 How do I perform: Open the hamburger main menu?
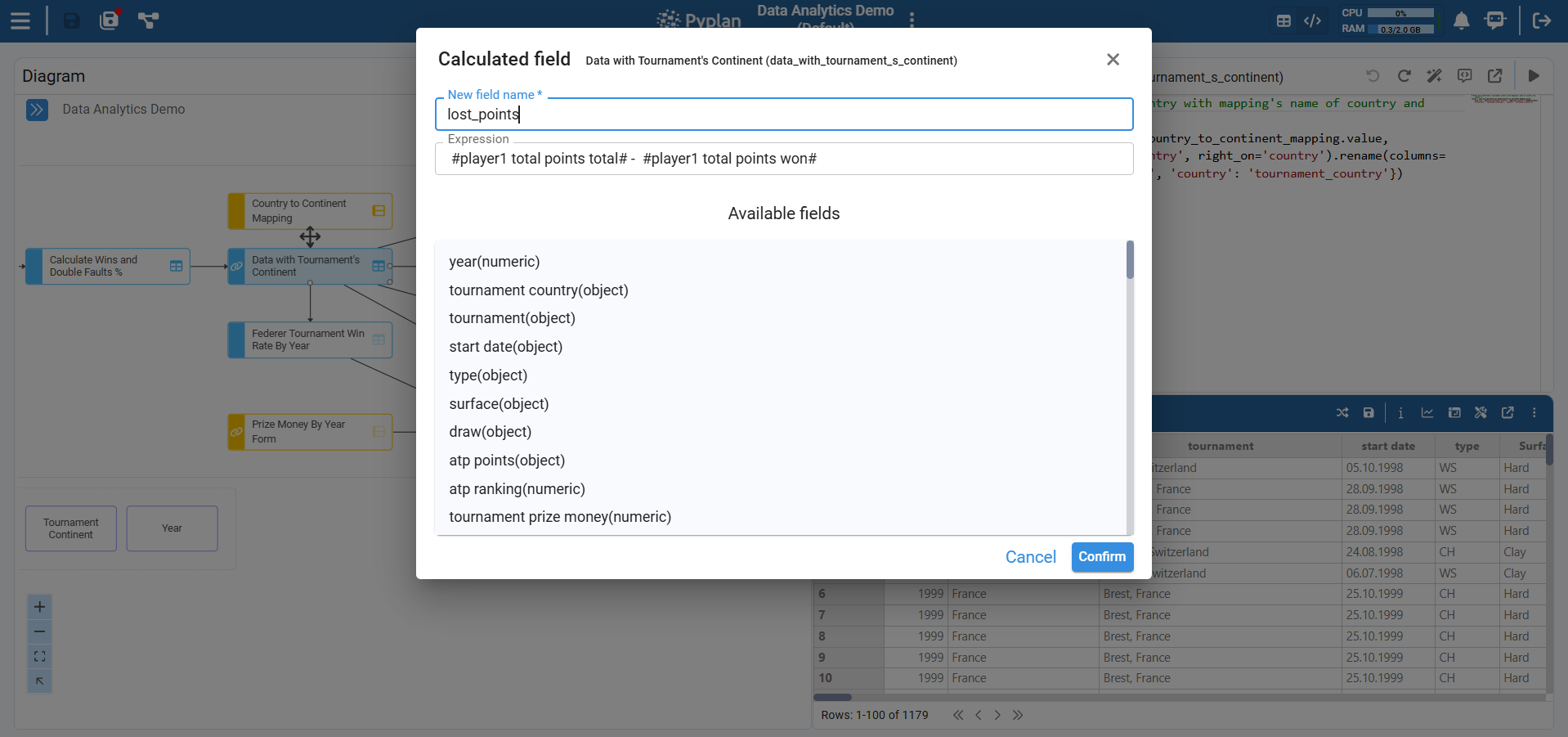point(20,20)
